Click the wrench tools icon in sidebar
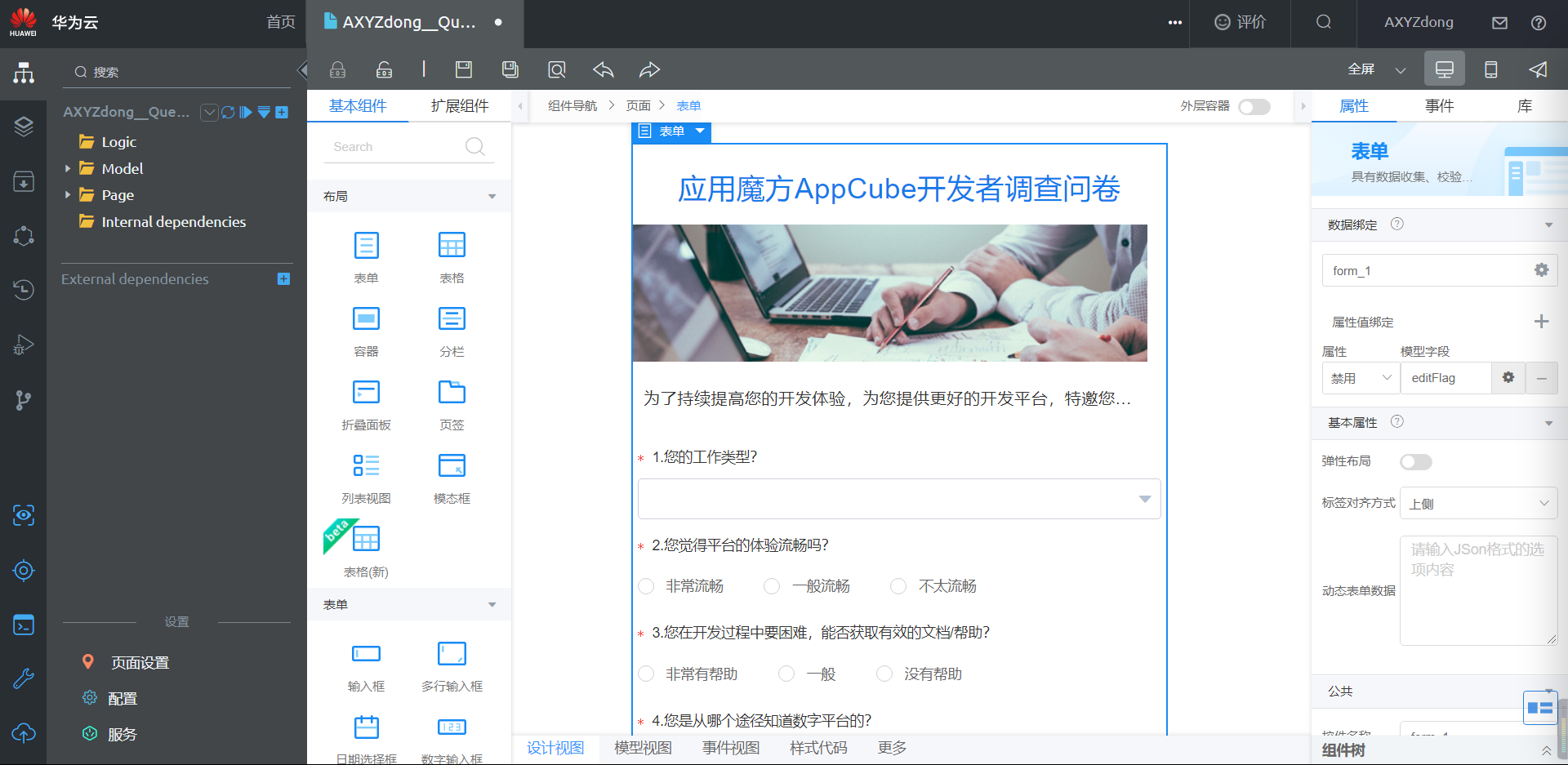The width and height of the screenshot is (1568, 765). [24, 678]
